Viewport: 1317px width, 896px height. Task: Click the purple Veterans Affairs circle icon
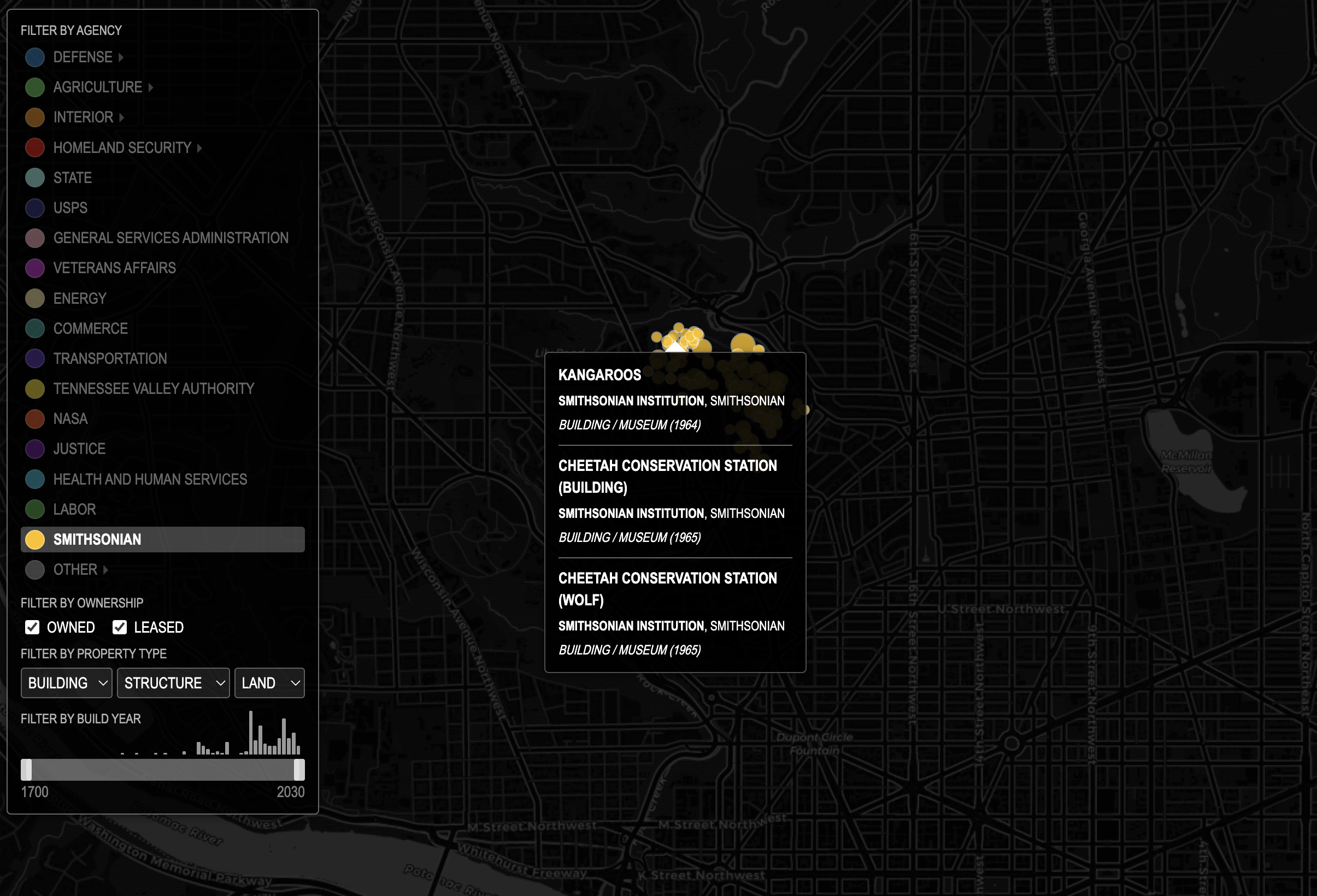(35, 268)
